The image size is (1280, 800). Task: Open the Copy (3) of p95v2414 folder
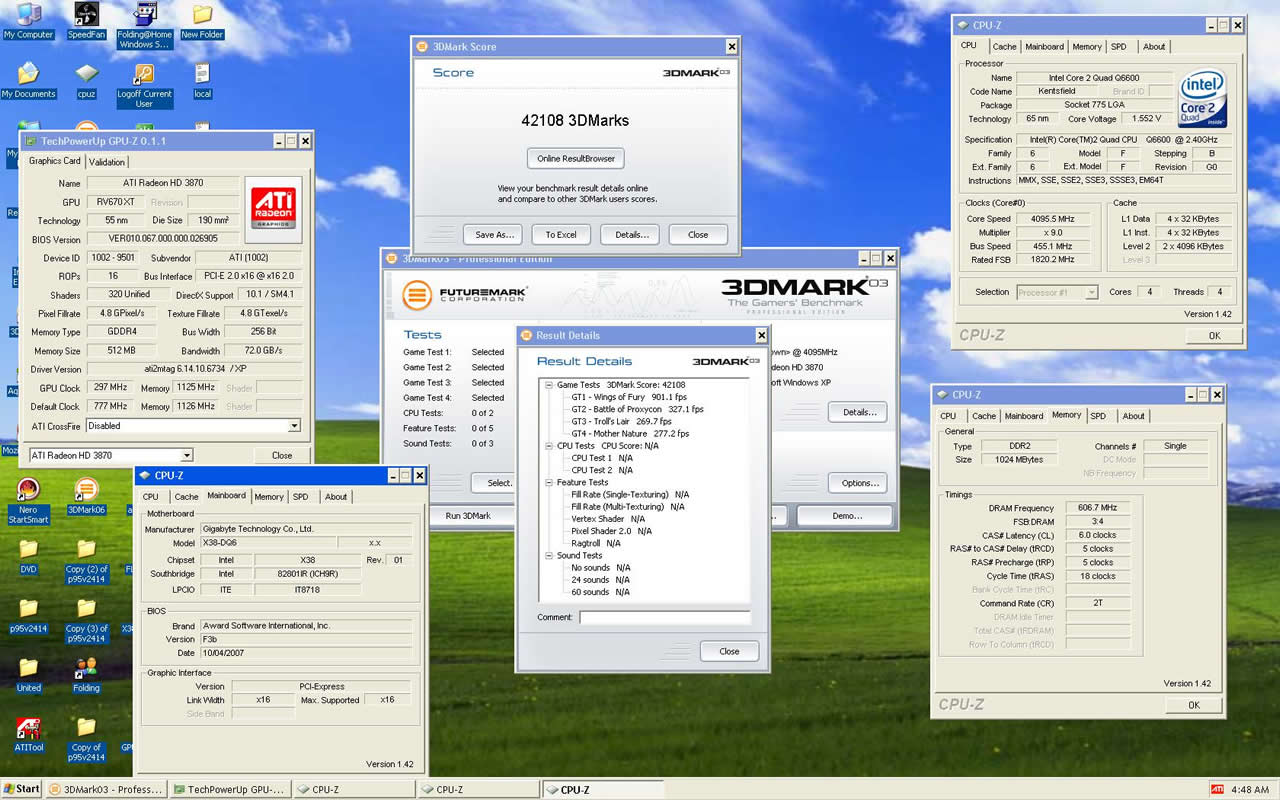87,620
